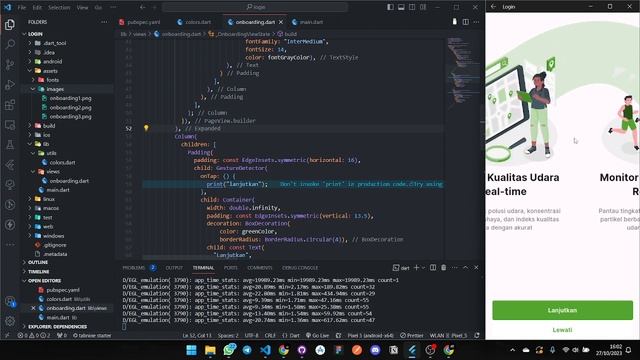The width and height of the screenshot is (640, 360).
Task: Open the Selection menu
Action: click(59, 7)
